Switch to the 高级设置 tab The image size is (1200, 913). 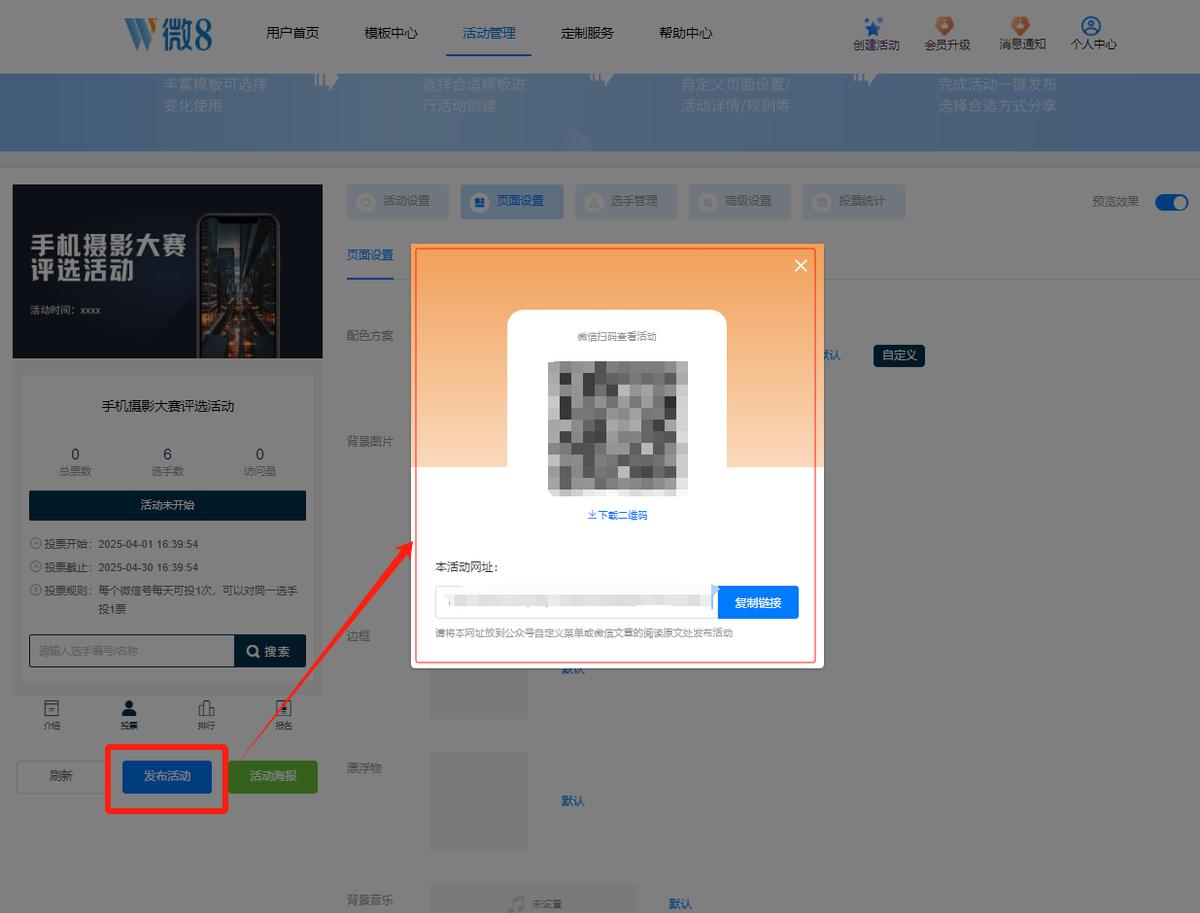740,201
